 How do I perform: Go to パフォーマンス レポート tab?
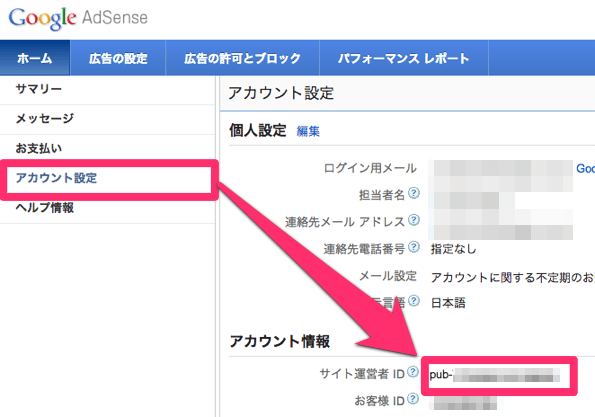[x=404, y=58]
